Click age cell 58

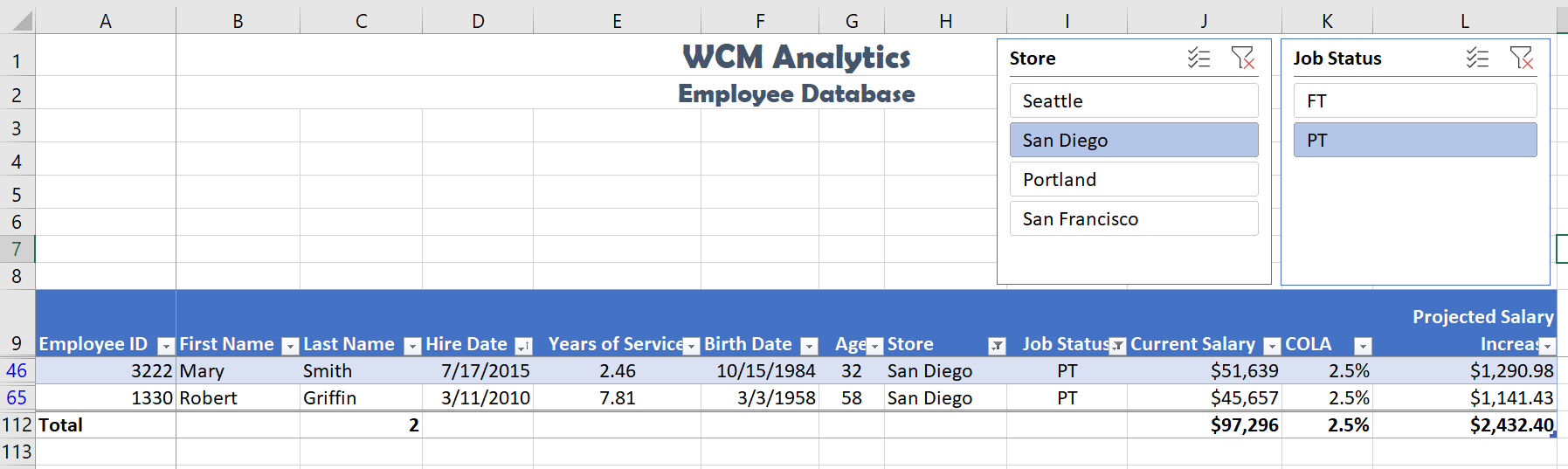[x=852, y=397]
